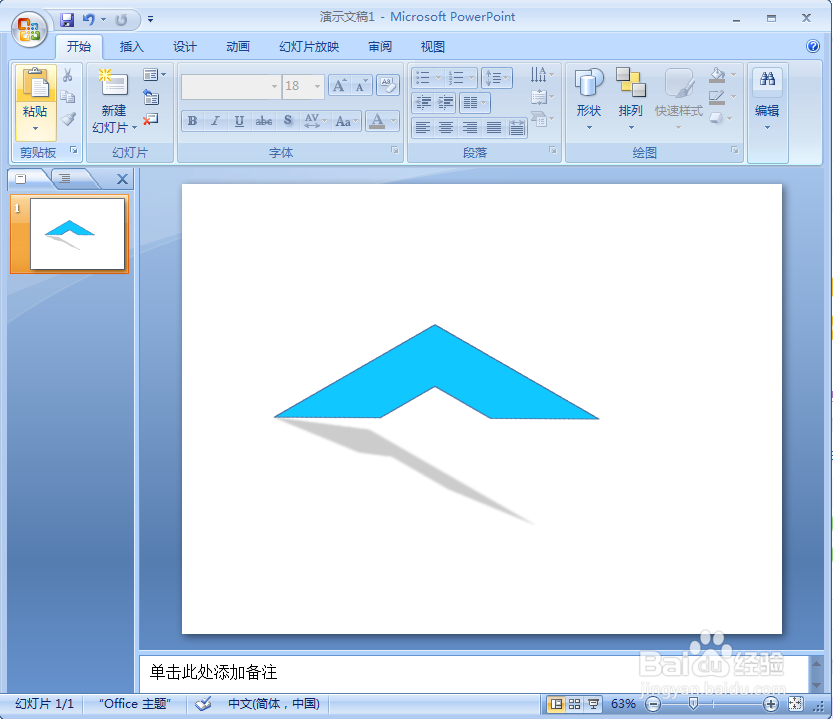Save the presentation from quick access toolbar
The height and width of the screenshot is (719, 833).
click(x=67, y=20)
